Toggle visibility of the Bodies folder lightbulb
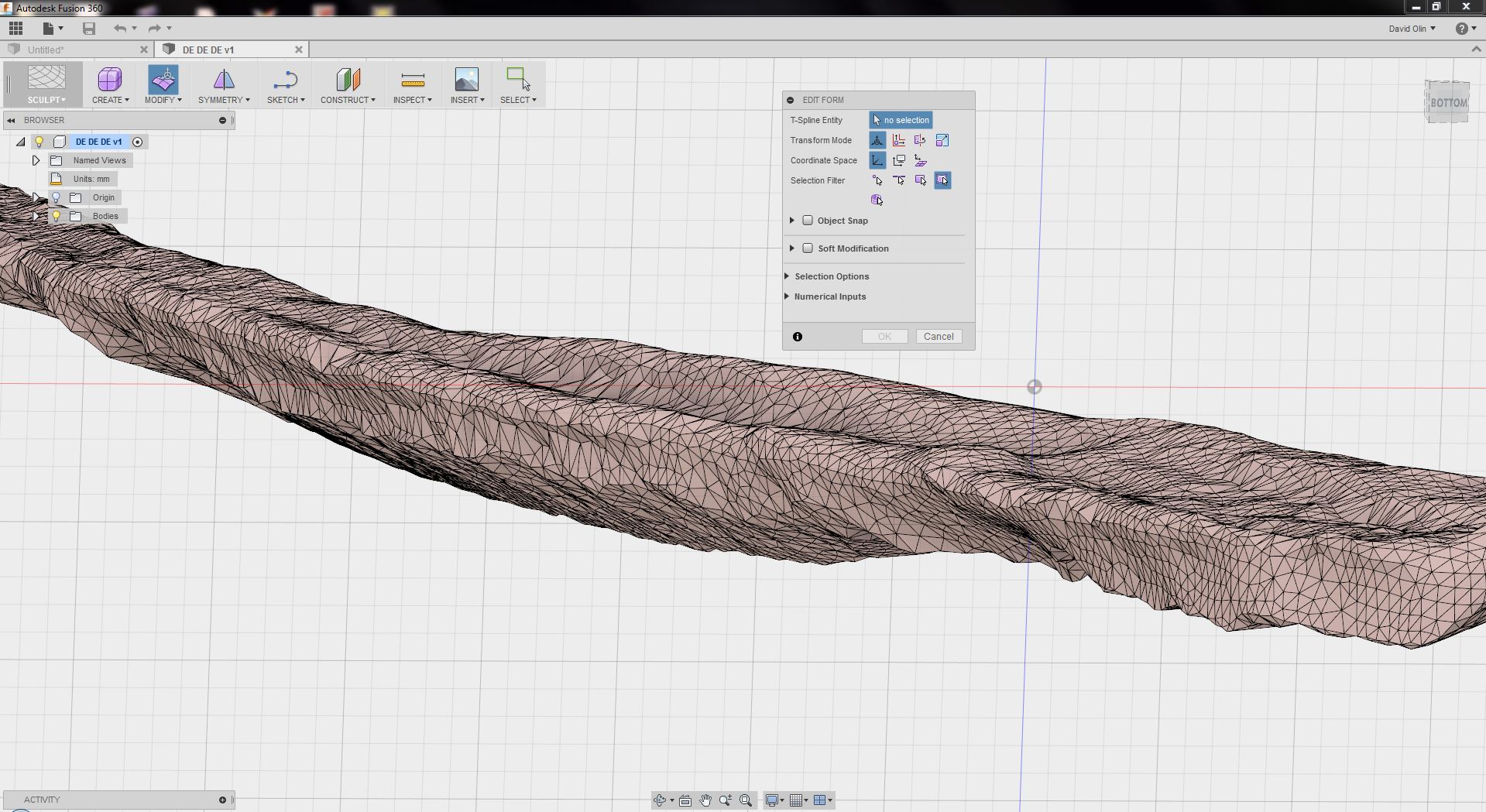 click(55, 215)
